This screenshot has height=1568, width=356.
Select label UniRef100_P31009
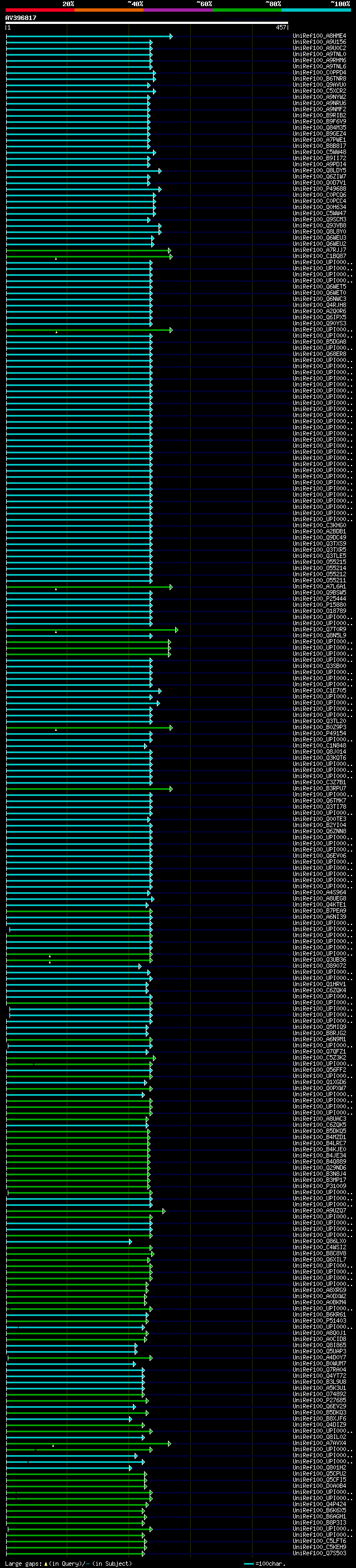pyautogui.click(x=319, y=1186)
